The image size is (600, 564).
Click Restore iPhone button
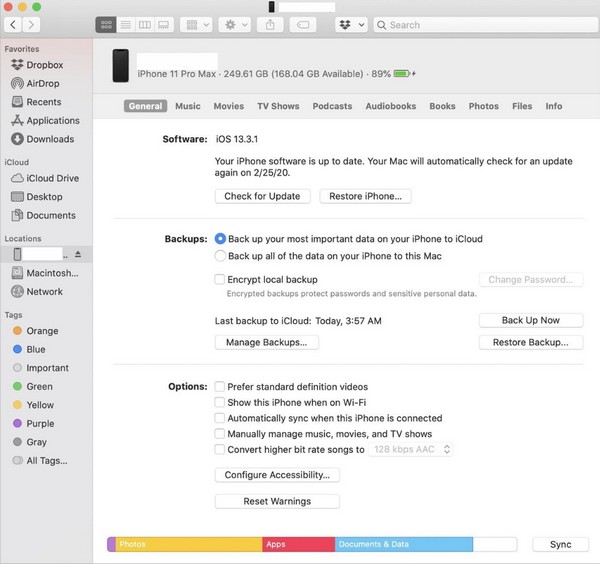point(365,196)
